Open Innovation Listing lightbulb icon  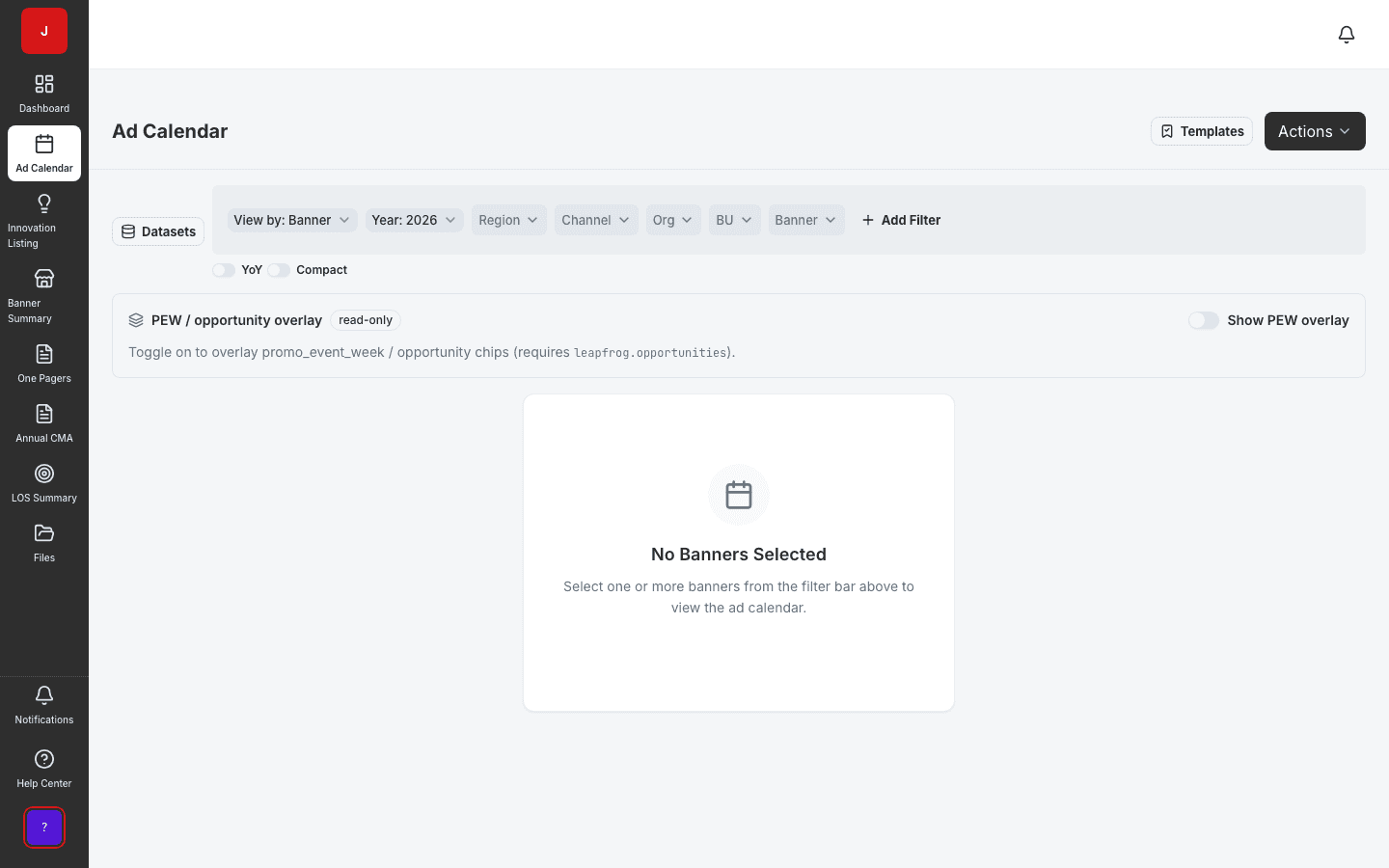[x=44, y=203]
